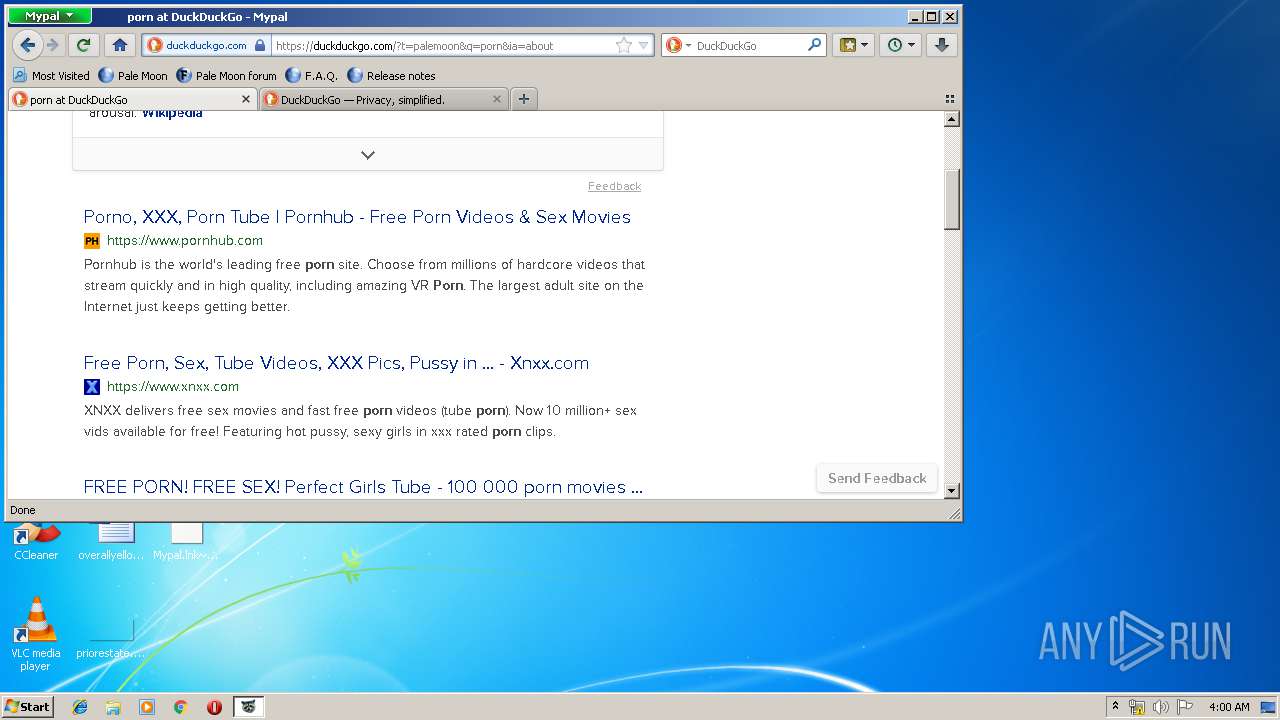Click in the DuckDuckGo search box

748,45
